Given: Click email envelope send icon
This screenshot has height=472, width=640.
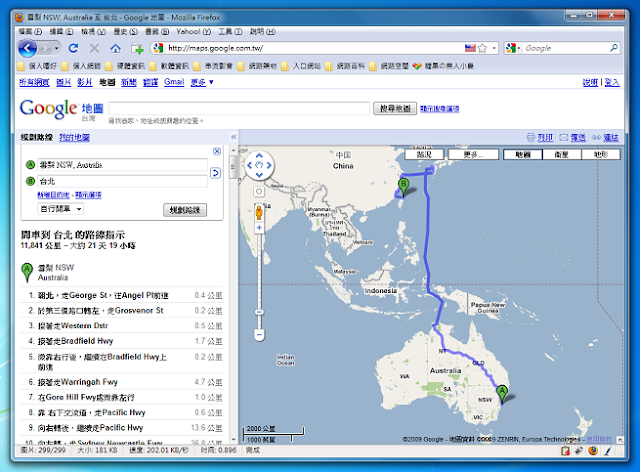Looking at the screenshot, I should 564,138.
